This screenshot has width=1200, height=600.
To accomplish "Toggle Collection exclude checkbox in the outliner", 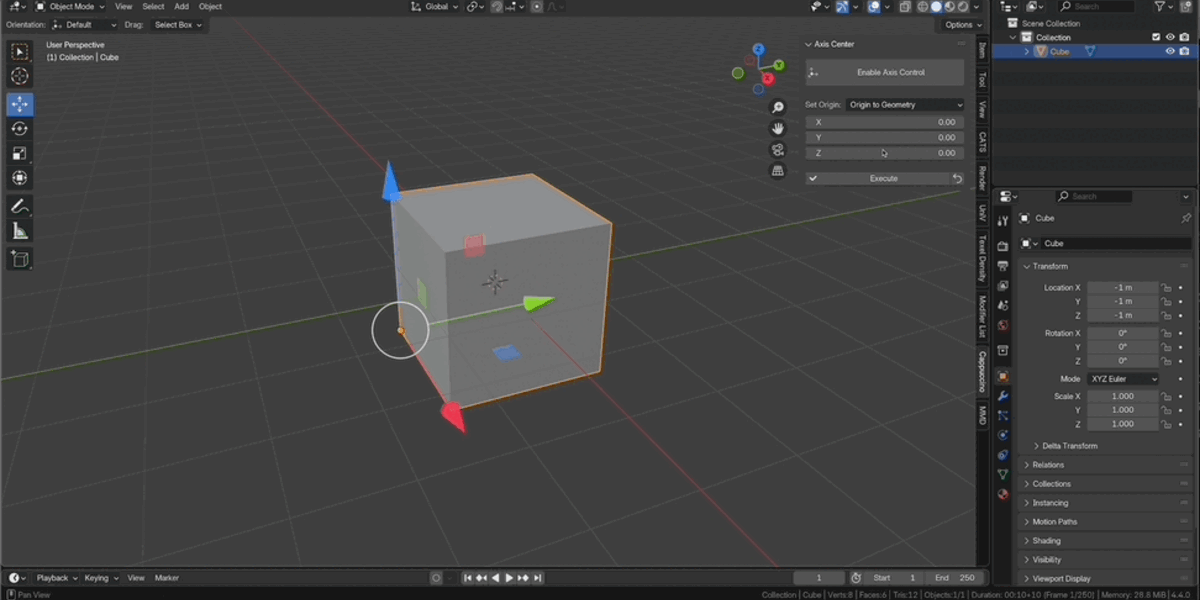I will click(1156, 37).
